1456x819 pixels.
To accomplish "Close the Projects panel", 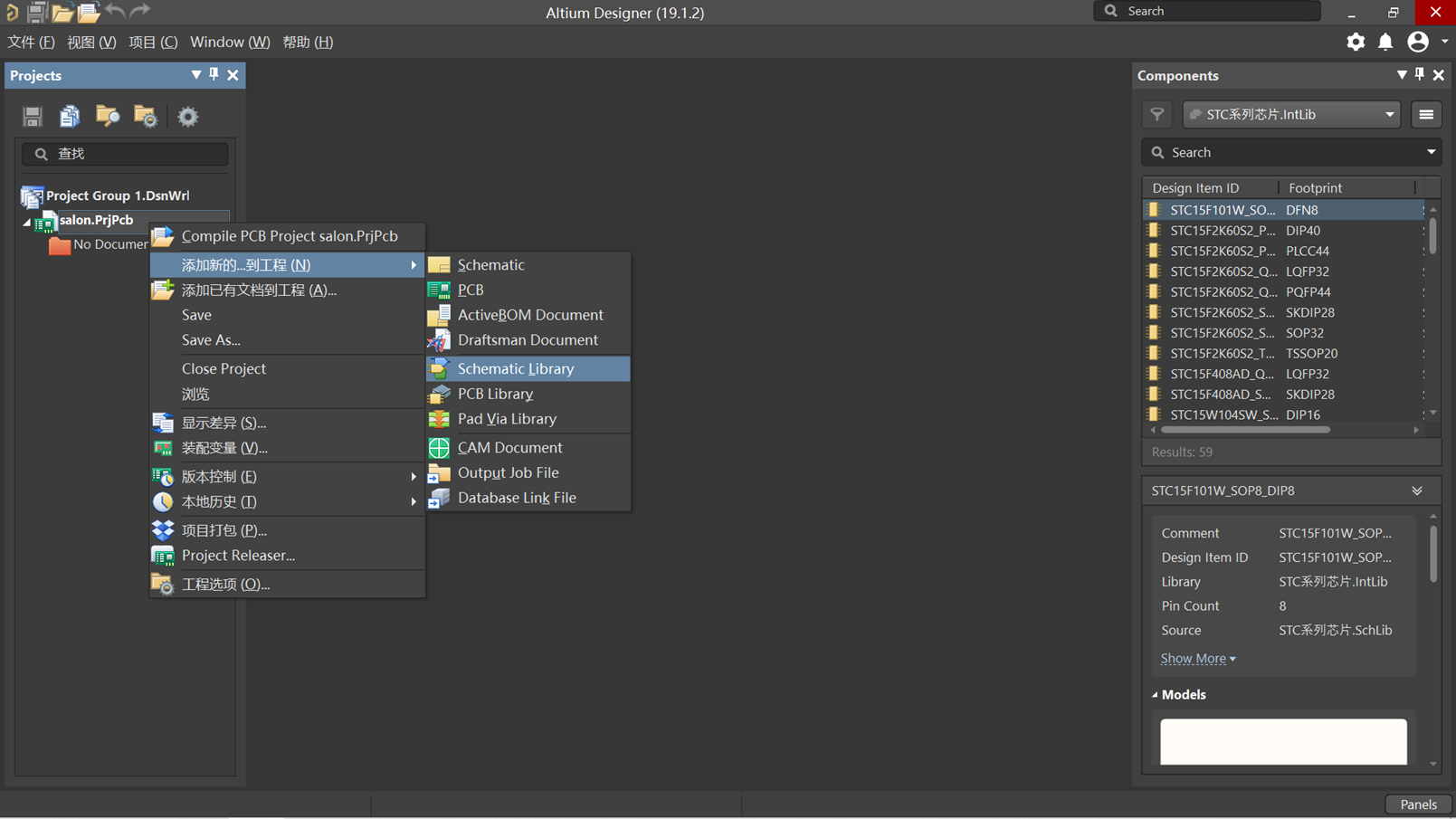I will coord(233,75).
